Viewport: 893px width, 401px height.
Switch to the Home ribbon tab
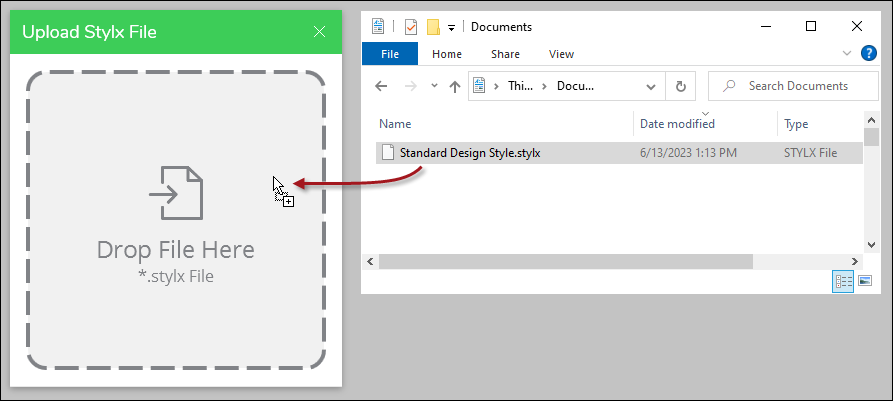point(447,54)
